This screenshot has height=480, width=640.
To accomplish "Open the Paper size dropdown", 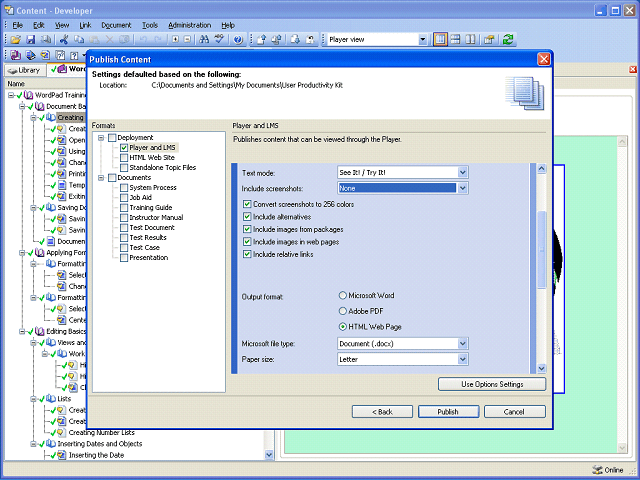I will [x=462, y=359].
